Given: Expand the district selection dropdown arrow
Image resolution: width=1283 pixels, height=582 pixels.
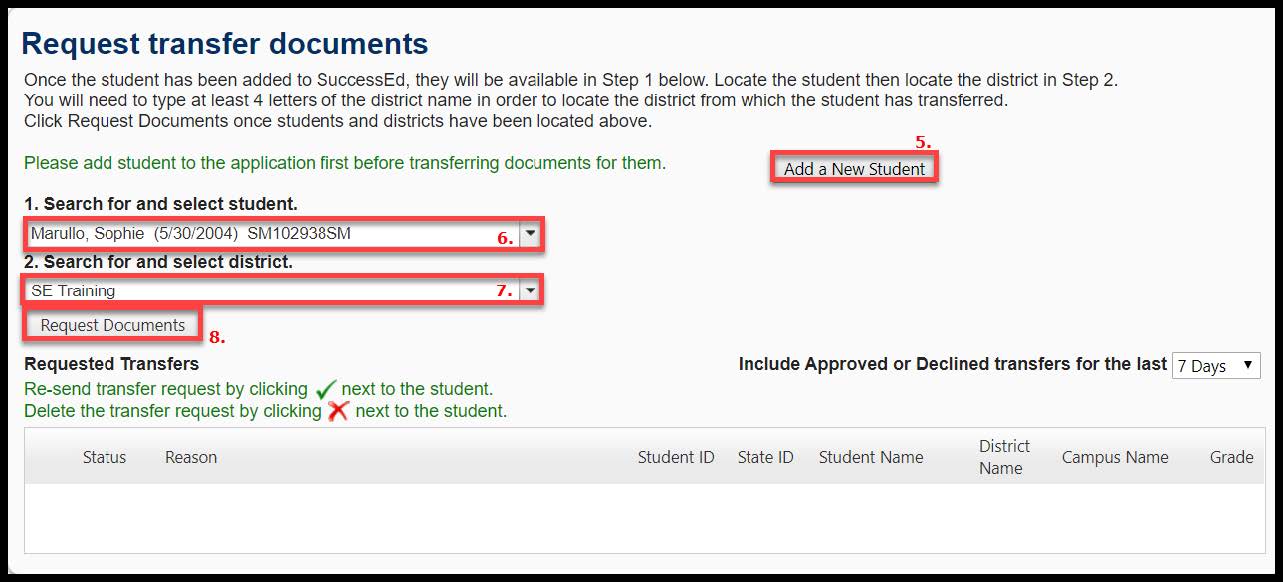Looking at the screenshot, I should 531,291.
